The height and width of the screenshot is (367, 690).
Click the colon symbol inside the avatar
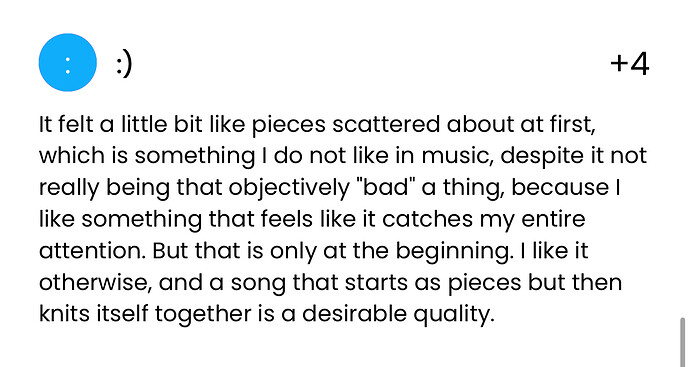(68, 65)
